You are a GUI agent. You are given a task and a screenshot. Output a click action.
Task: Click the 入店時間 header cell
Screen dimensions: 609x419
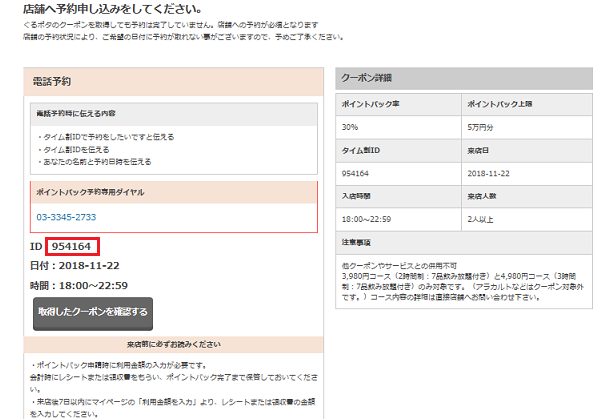coord(398,196)
